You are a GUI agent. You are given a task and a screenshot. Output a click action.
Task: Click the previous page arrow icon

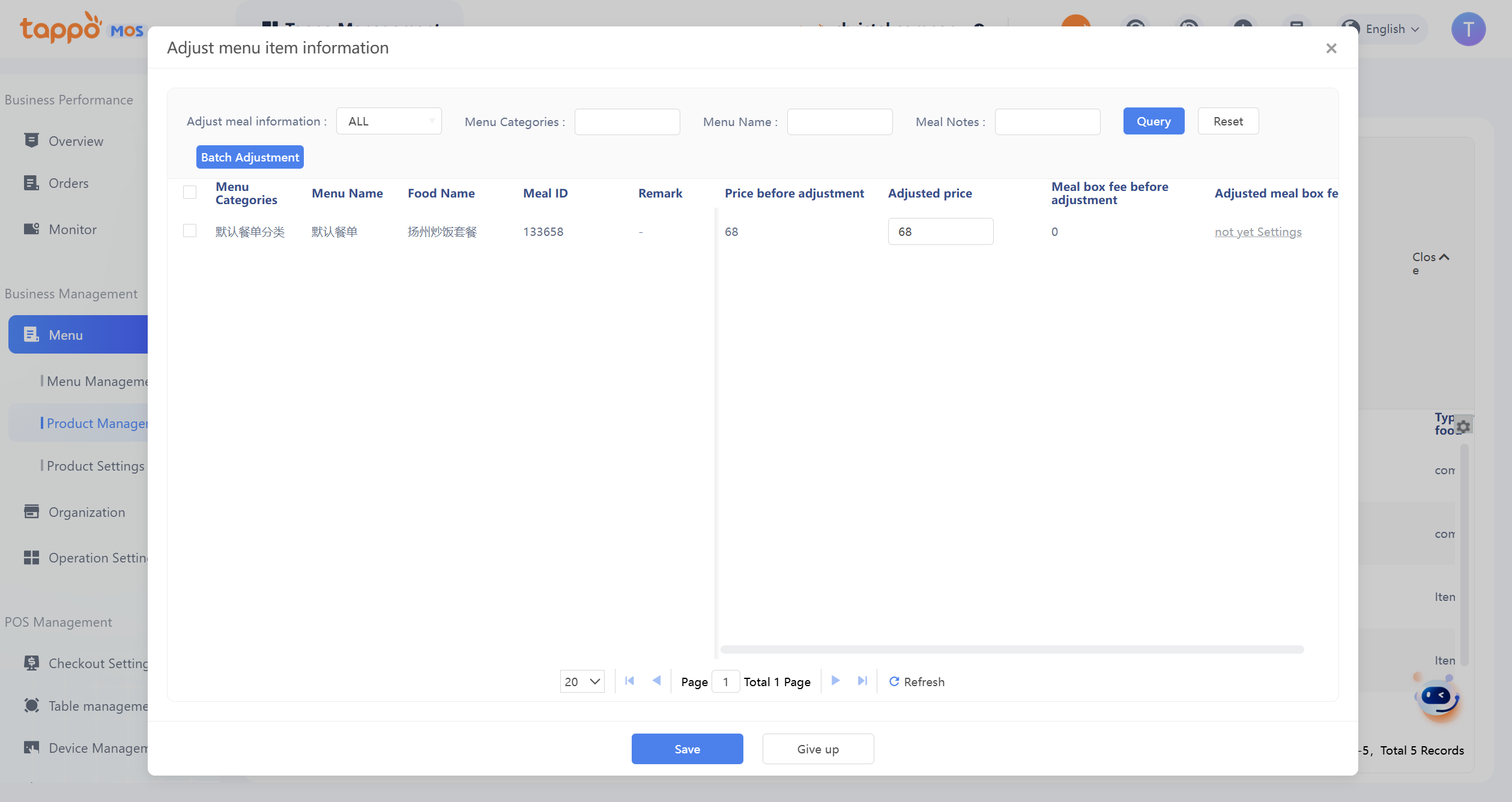tap(656, 681)
